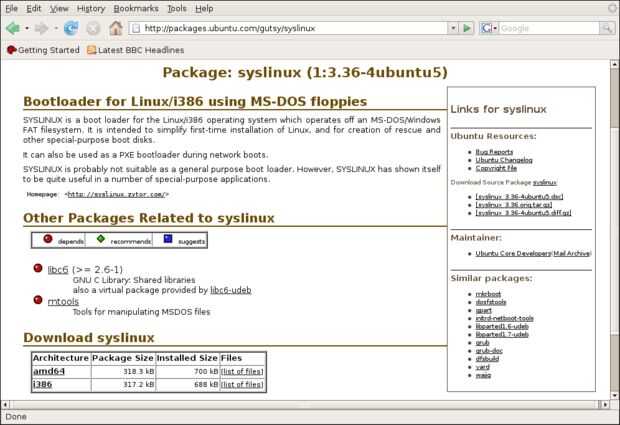The image size is (620, 425).
Task: Click the vertical scrollbar up arrow
Action: 614,64
